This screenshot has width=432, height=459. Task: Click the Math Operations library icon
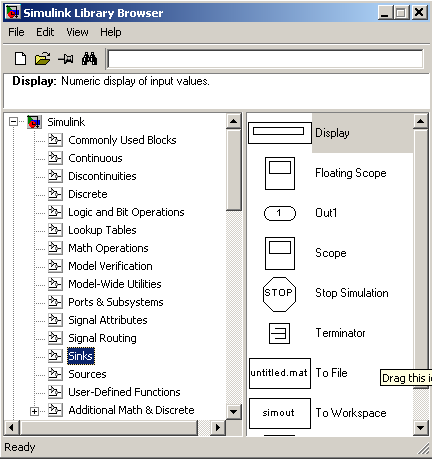tap(55, 248)
